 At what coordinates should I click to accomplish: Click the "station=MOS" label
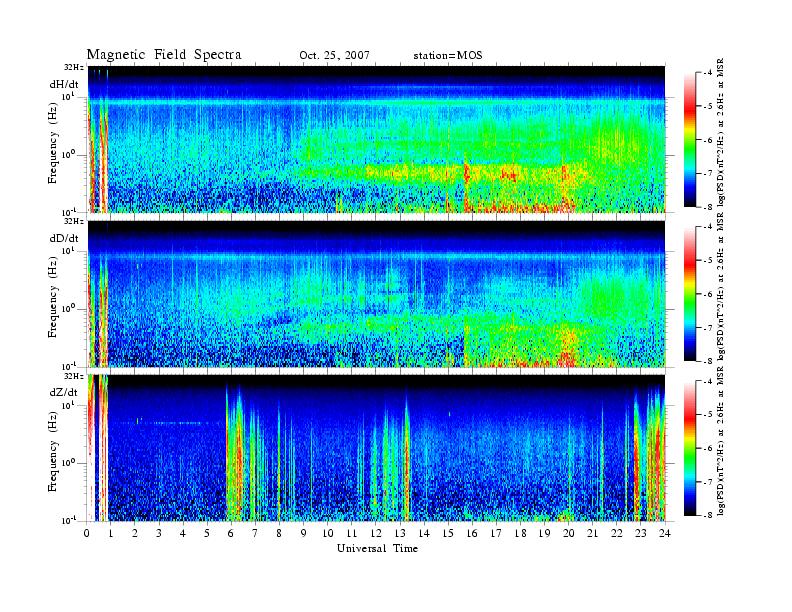coord(448,56)
